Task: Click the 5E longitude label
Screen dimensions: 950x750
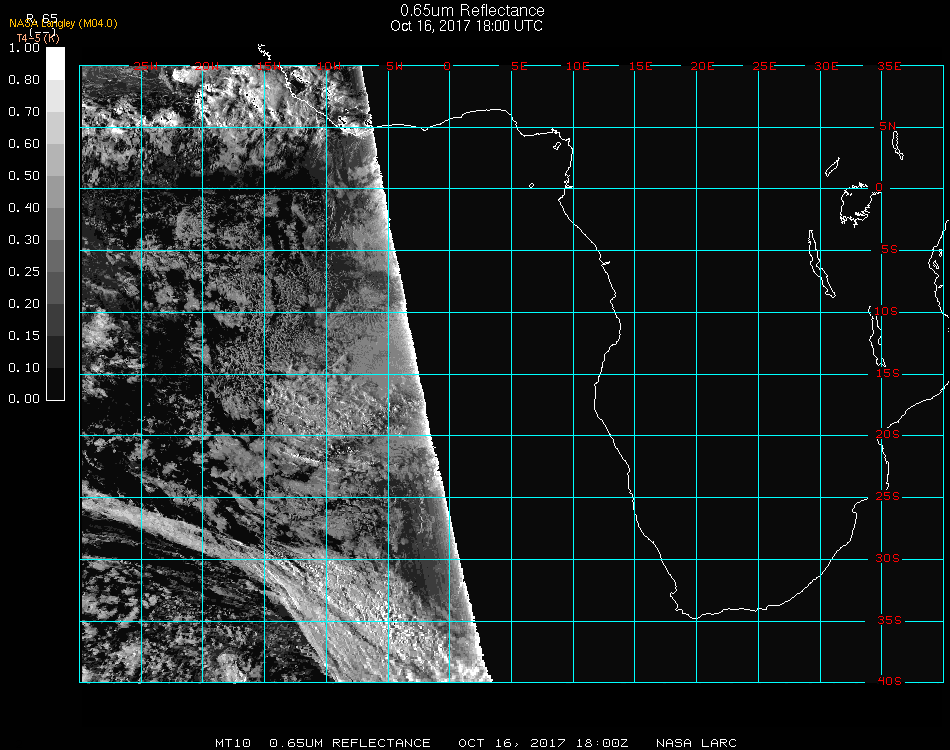Action: pos(519,66)
